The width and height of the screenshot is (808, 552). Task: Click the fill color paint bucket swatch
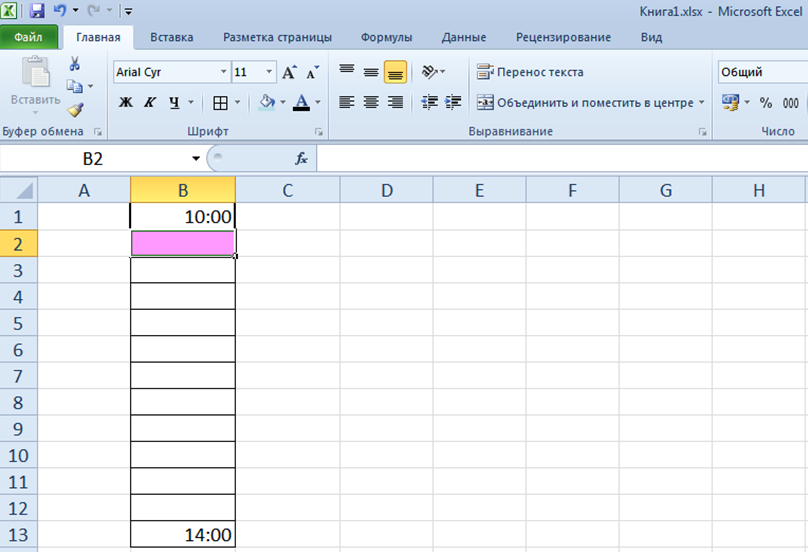(x=266, y=102)
